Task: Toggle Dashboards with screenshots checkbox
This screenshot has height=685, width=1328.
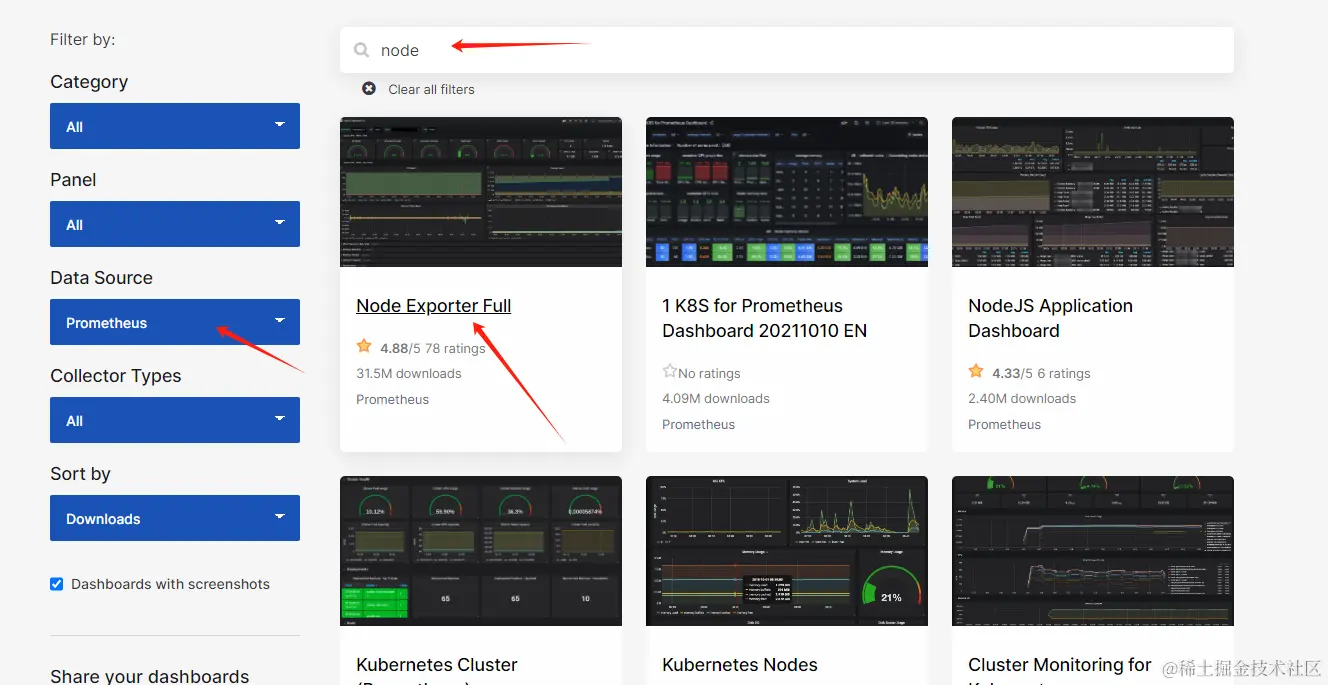Action: coord(57,584)
